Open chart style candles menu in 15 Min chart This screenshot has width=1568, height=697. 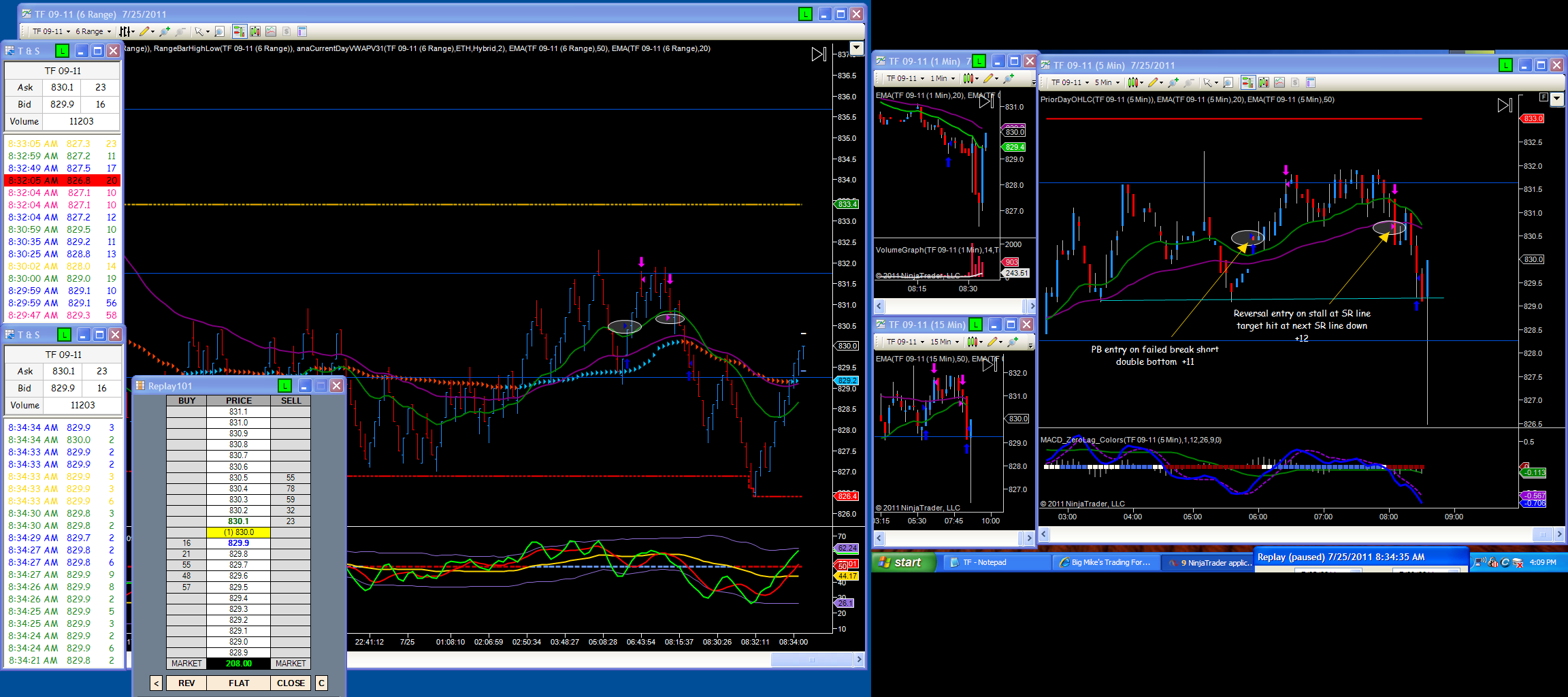tap(975, 342)
